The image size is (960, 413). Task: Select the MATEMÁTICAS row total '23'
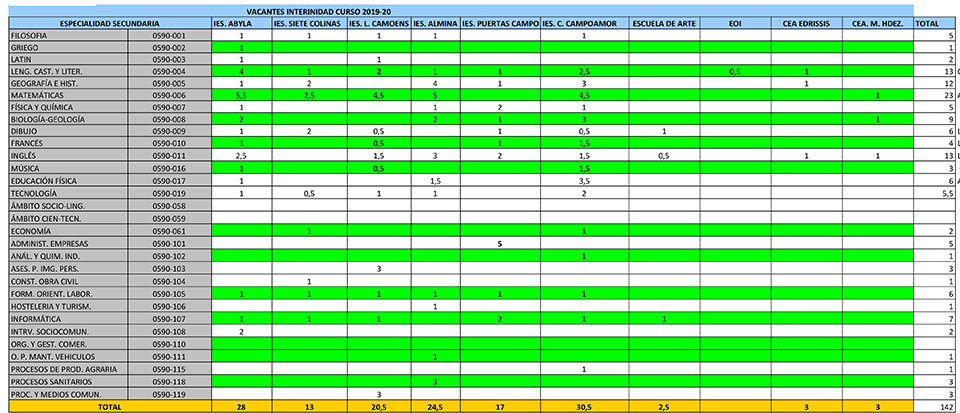[934, 95]
